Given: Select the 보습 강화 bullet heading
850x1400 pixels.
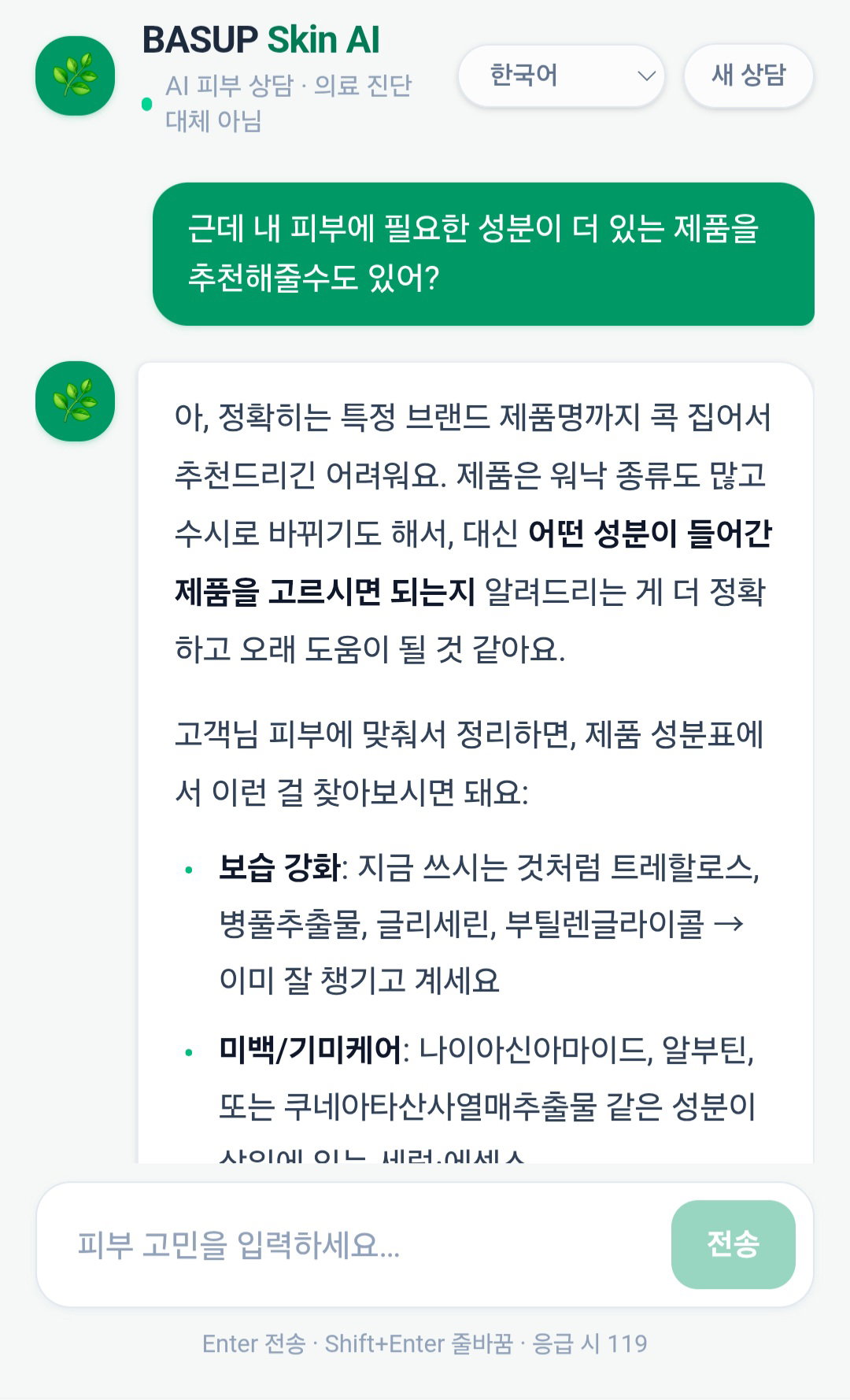Looking at the screenshot, I should (279, 867).
